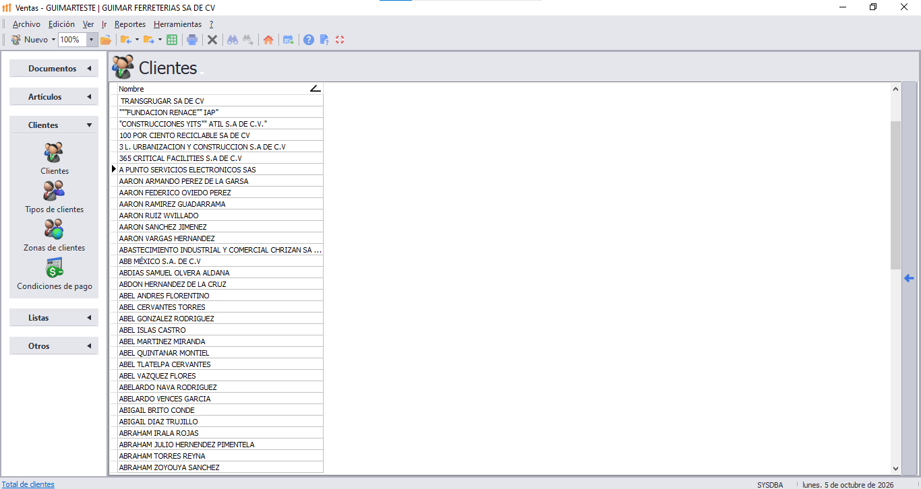Open the 100% zoom combo box arrow
The height and width of the screenshot is (489, 921).
coord(91,40)
